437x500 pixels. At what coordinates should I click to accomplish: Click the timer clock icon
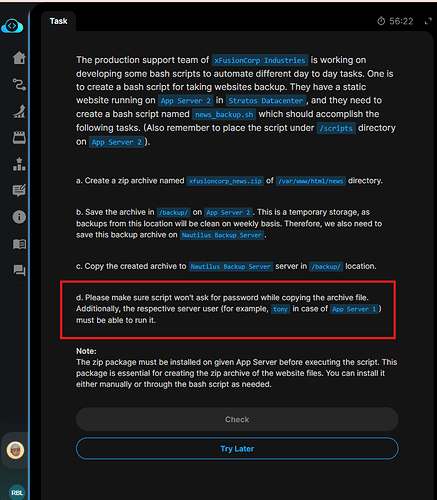point(381,21)
